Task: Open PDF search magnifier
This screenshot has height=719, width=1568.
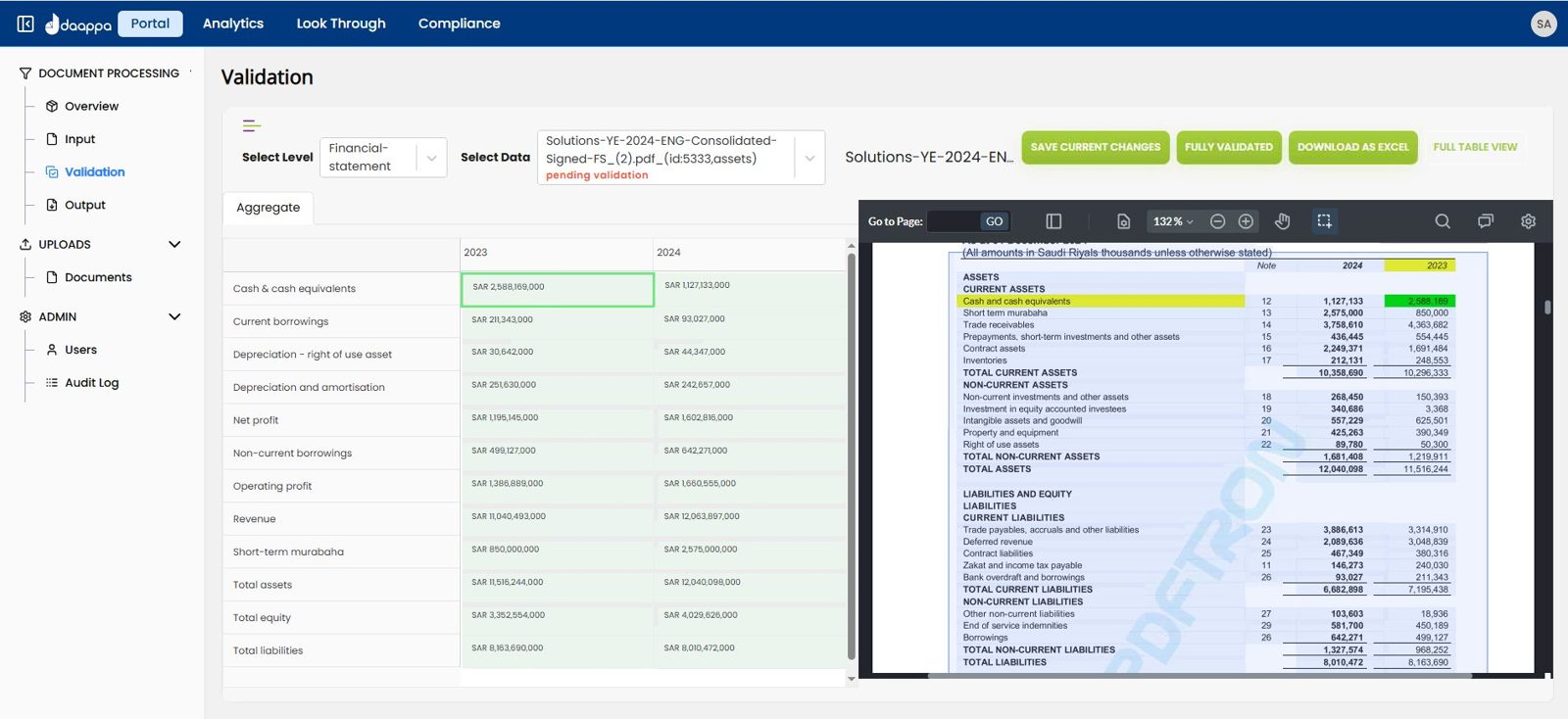Action: [1443, 221]
